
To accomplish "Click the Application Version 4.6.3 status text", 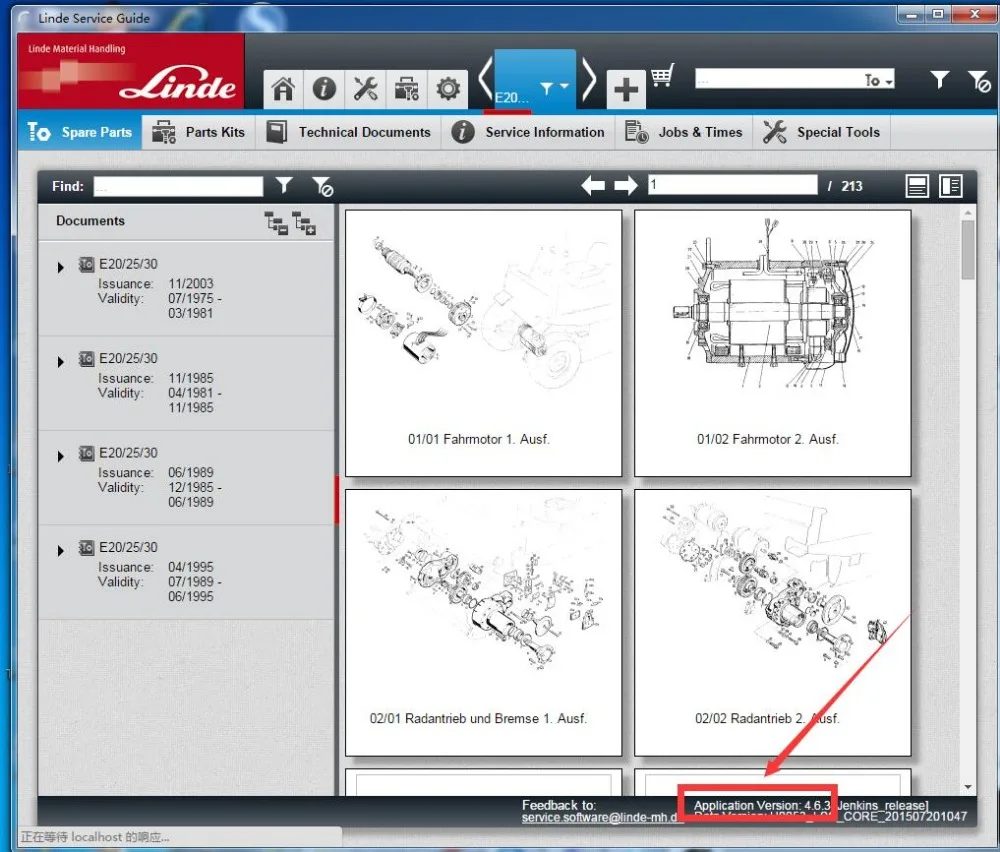I will 761,805.
